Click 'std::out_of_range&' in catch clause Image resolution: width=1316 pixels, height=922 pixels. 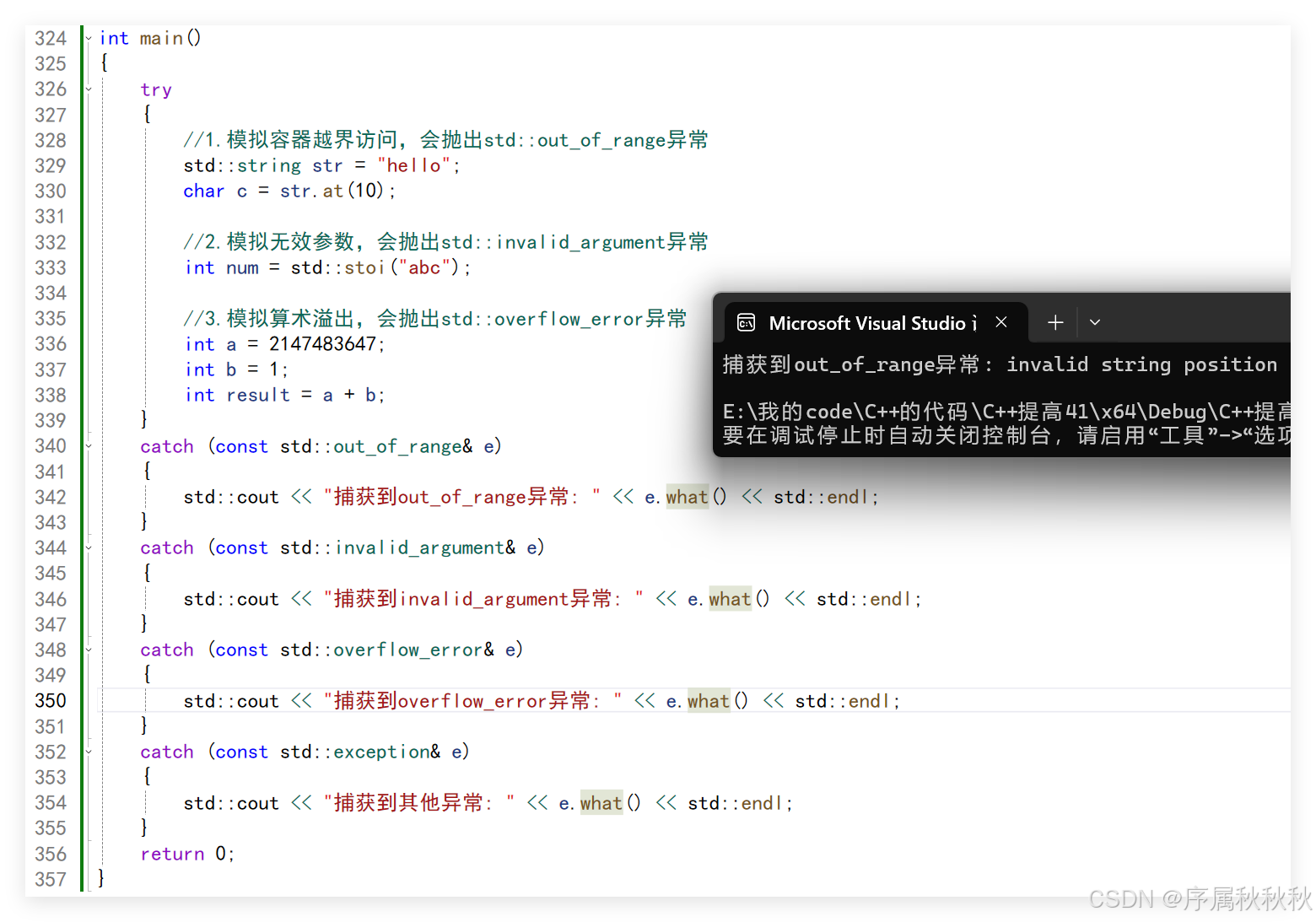376,447
